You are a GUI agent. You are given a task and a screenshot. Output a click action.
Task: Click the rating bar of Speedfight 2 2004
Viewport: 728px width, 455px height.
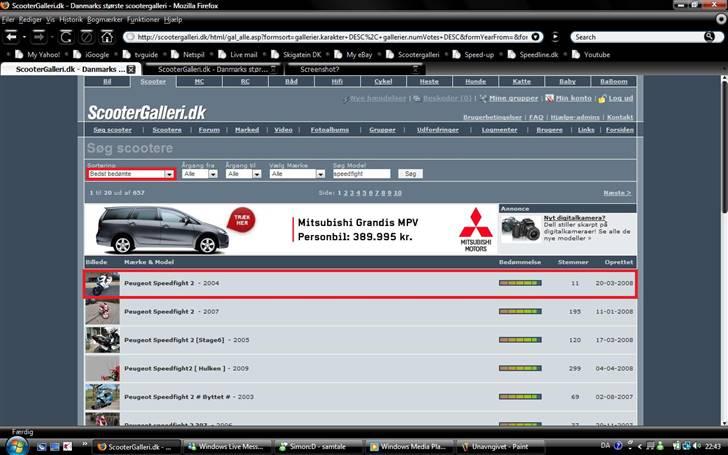click(520, 283)
